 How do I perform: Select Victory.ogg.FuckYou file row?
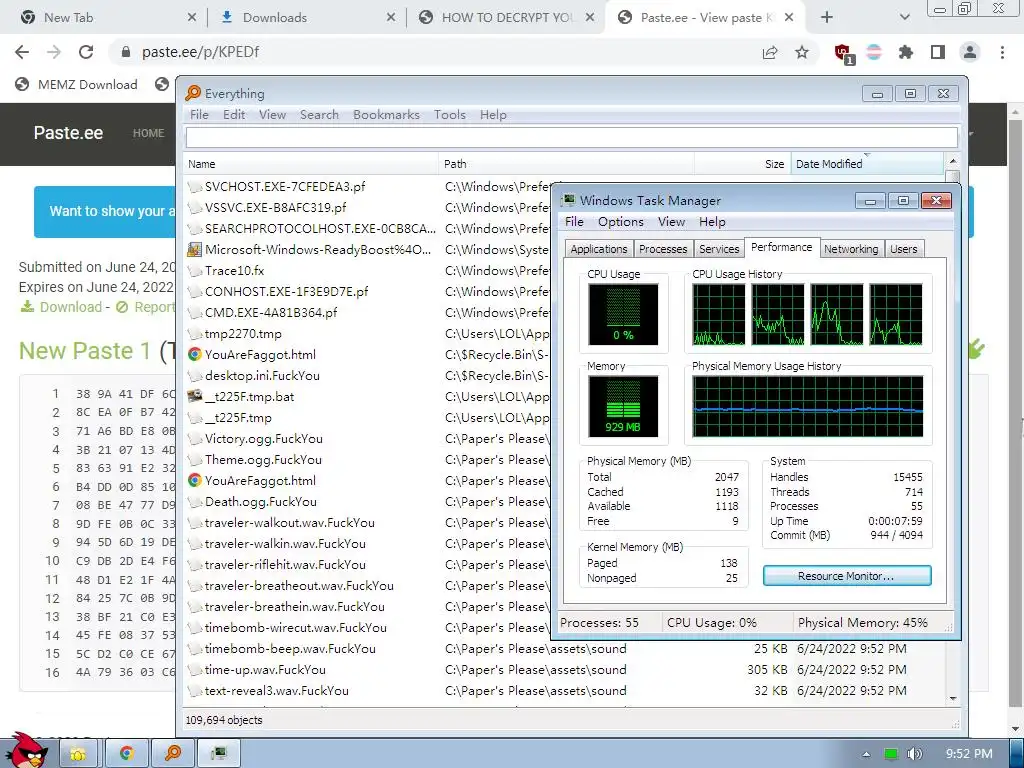pyautogui.click(x=264, y=439)
